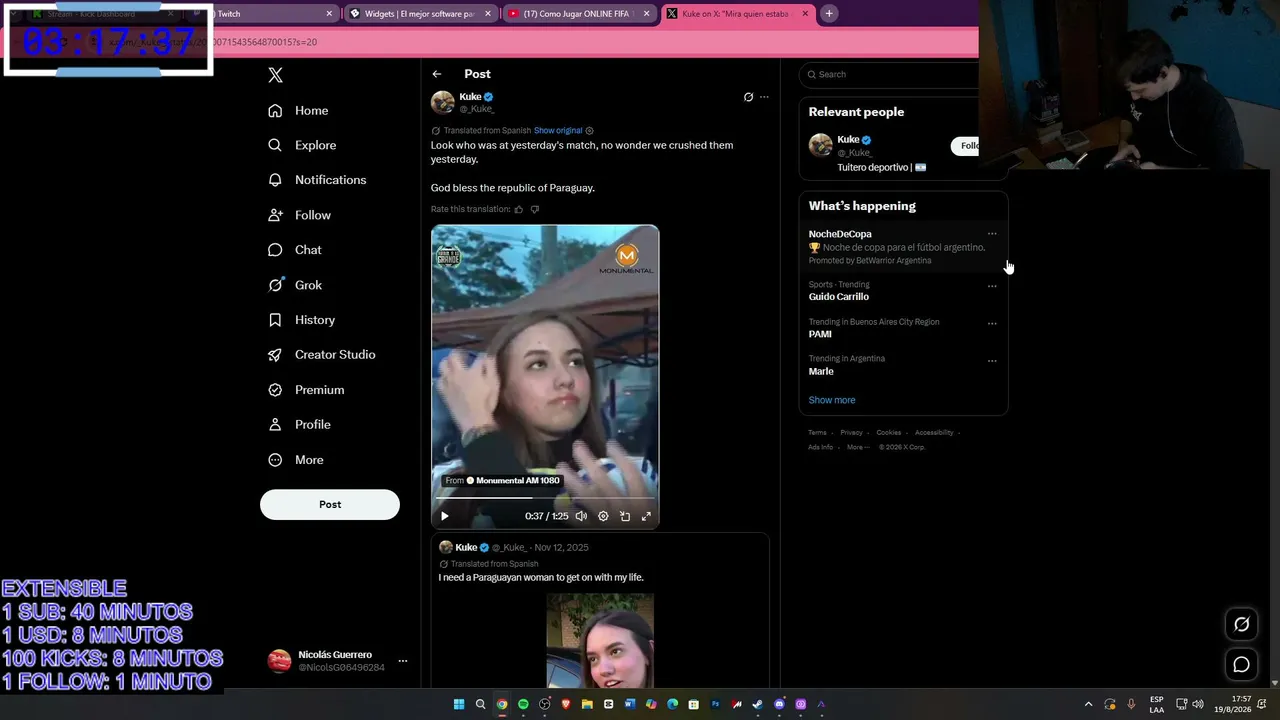
Task: Toggle picture-in-picture for the video
Action: (x=625, y=516)
